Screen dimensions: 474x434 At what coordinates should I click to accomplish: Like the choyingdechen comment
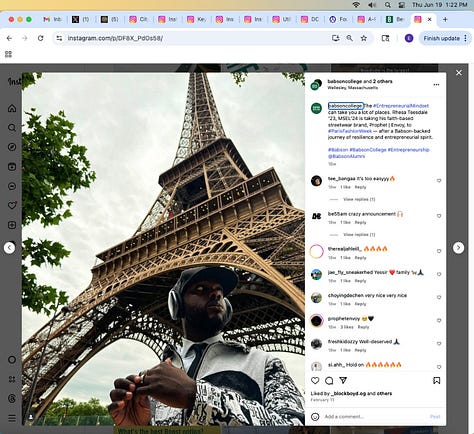[439, 297]
